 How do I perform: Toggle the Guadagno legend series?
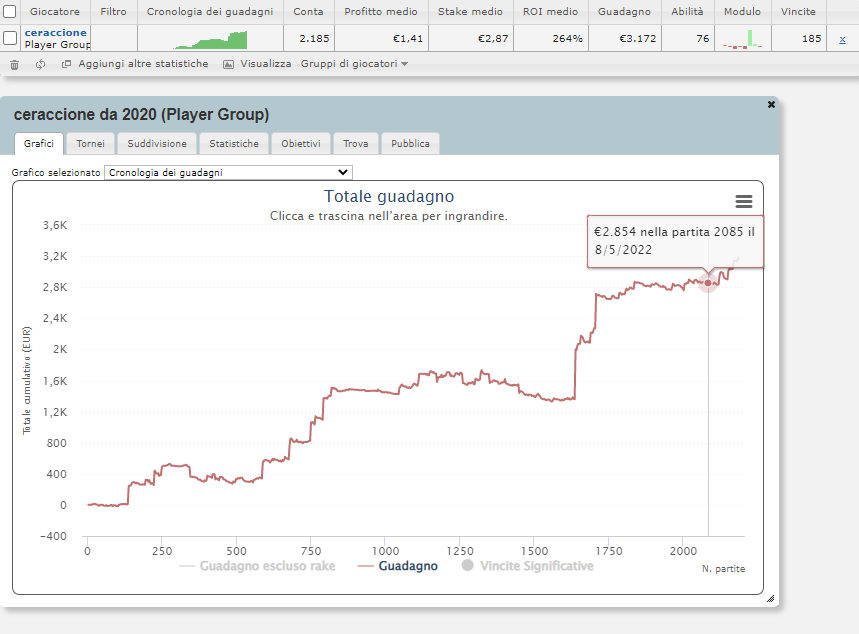[398, 566]
